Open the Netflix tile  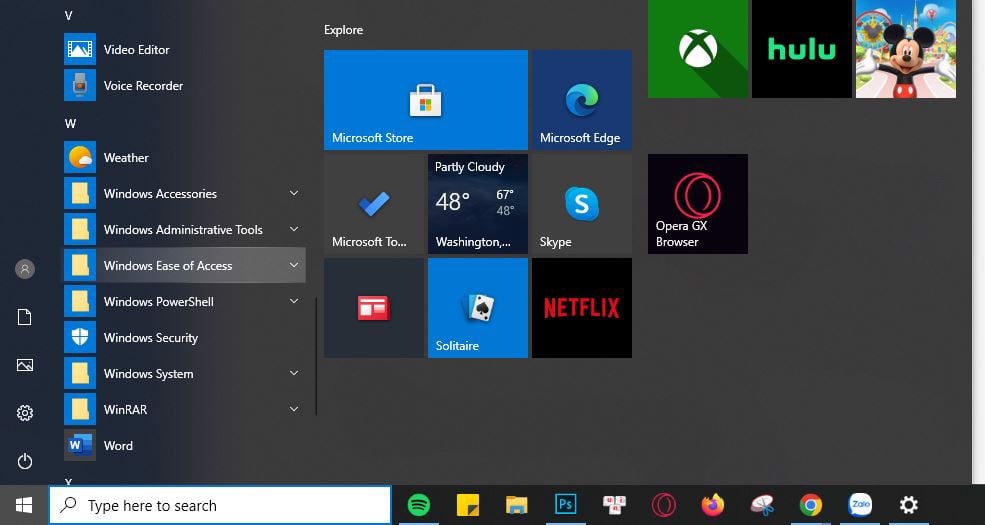[582, 308]
